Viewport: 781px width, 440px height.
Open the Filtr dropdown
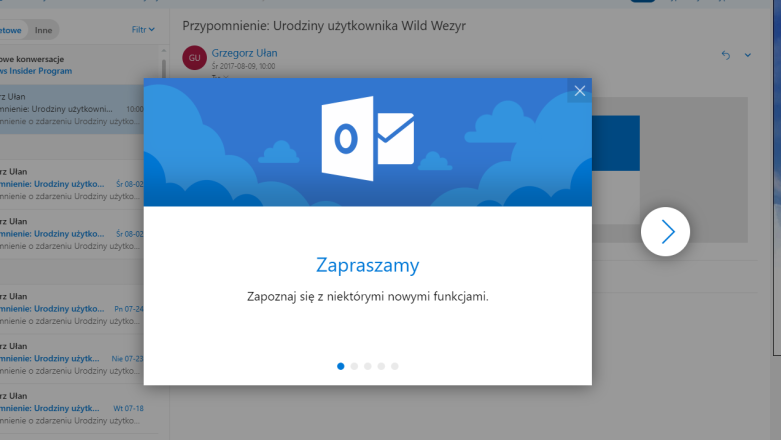143,30
